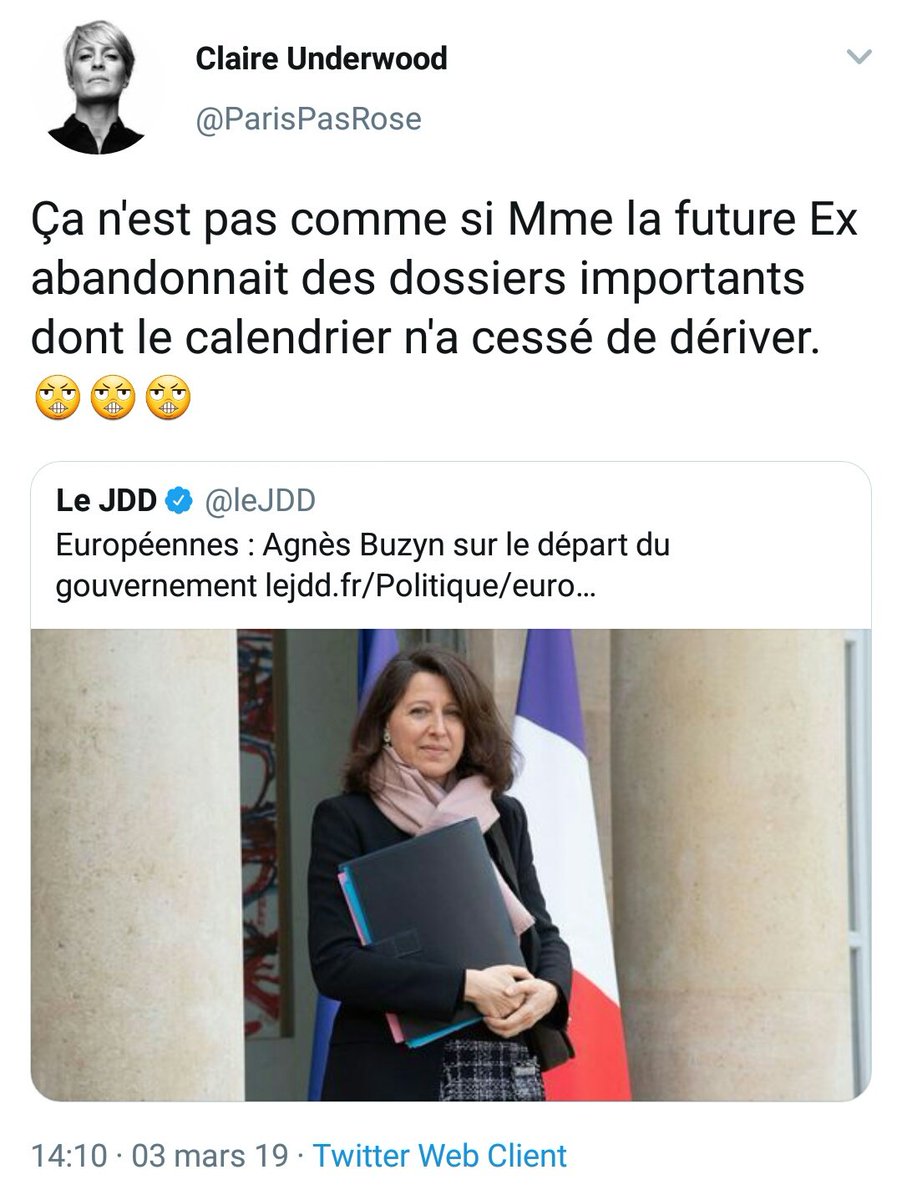The image size is (902, 1200).
Task: Click the last grimacing emoji
Action: pyautogui.click(x=167, y=399)
